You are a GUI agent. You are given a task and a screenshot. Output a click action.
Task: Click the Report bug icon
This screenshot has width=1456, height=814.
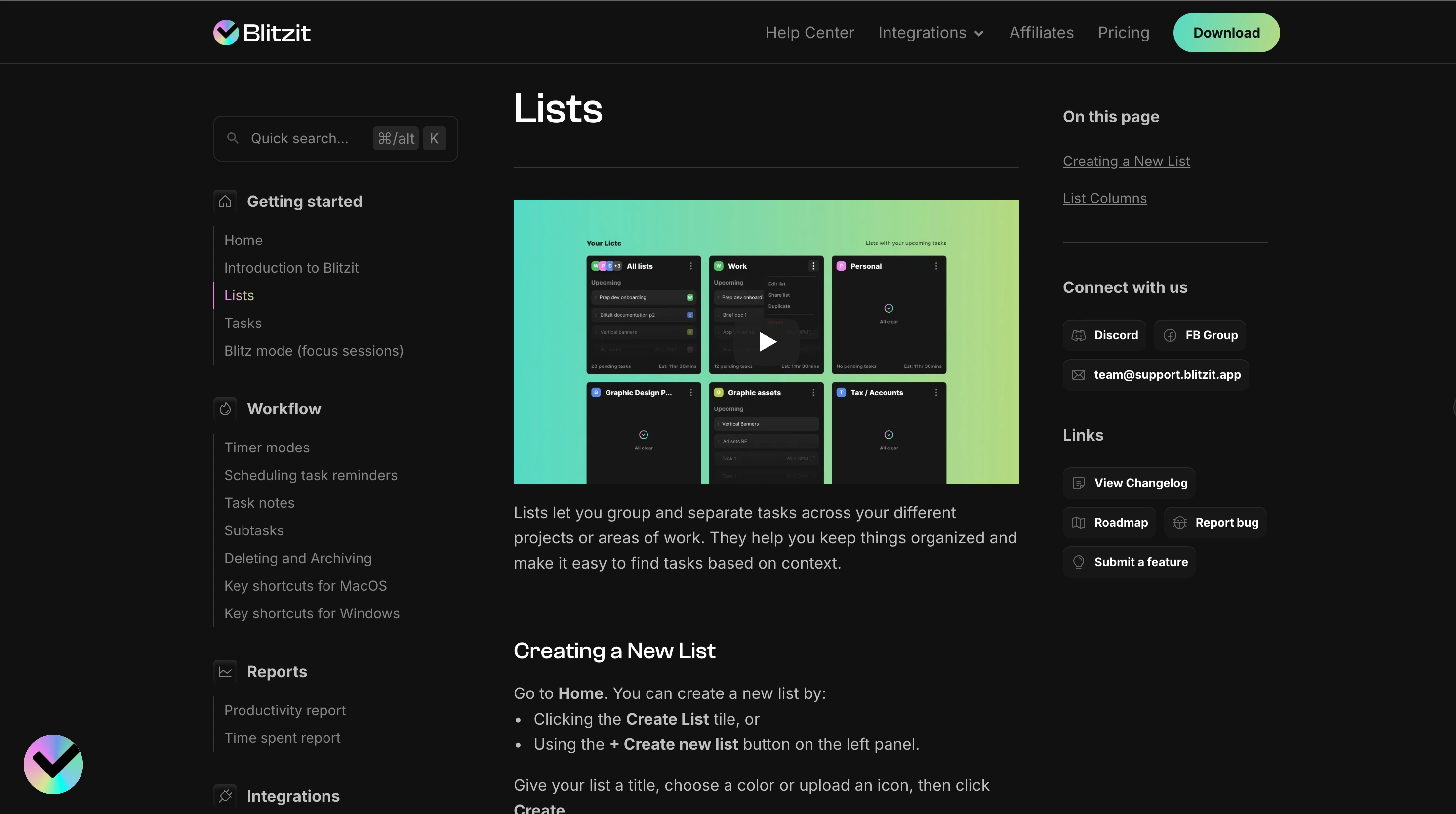point(1180,522)
